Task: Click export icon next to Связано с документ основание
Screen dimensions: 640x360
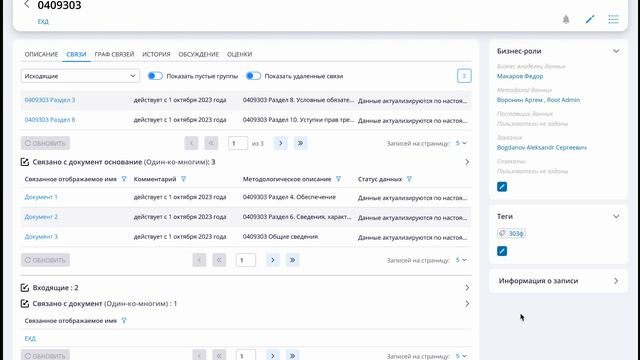Action: click(x=24, y=162)
